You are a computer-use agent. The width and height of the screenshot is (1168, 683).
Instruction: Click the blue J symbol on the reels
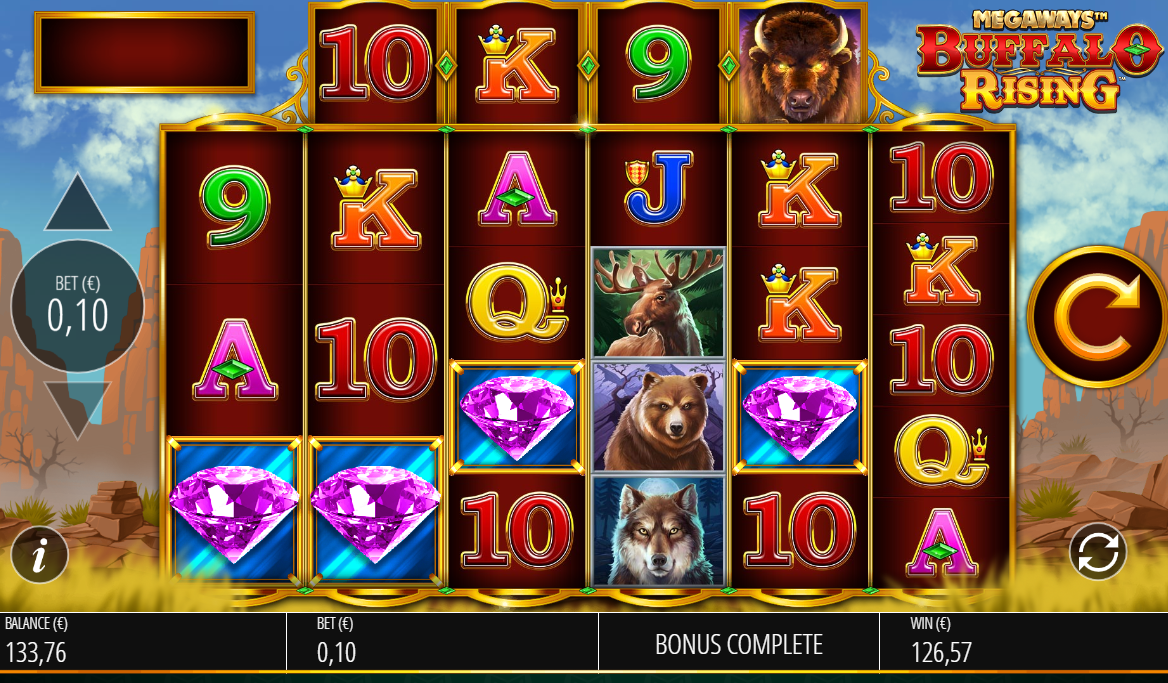pyautogui.click(x=658, y=188)
